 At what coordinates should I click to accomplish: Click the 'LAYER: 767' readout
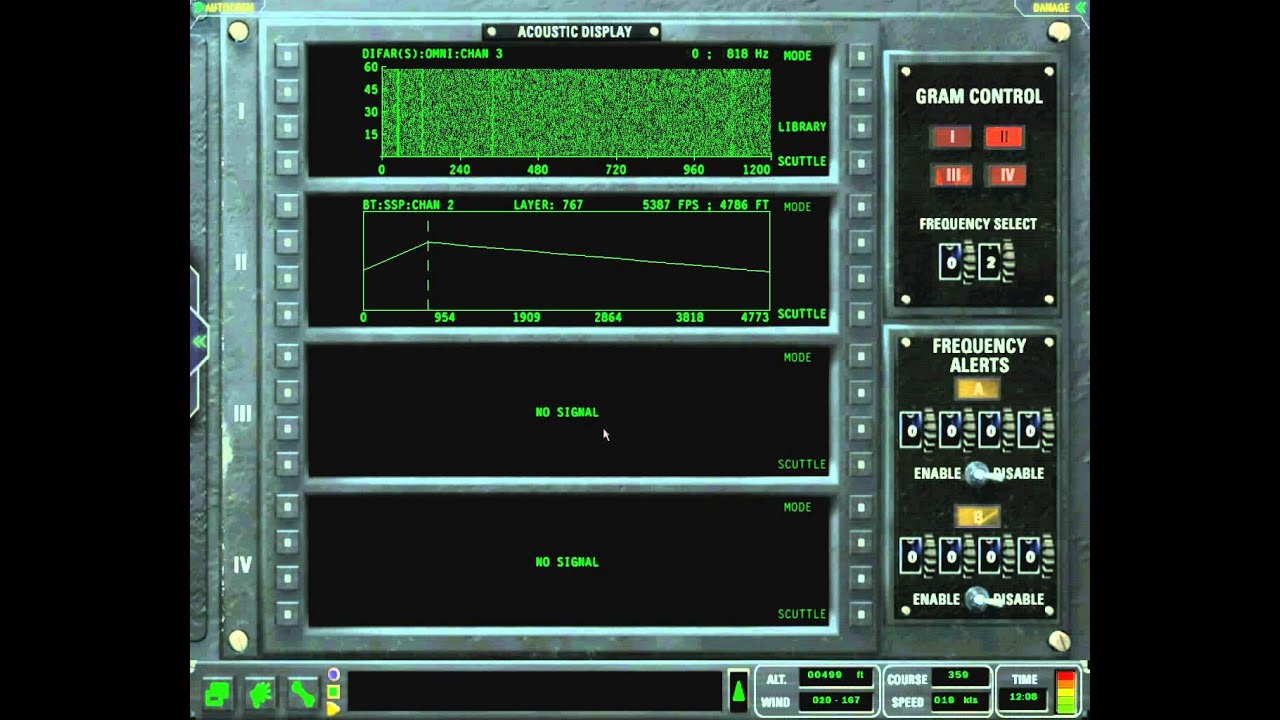tap(548, 205)
